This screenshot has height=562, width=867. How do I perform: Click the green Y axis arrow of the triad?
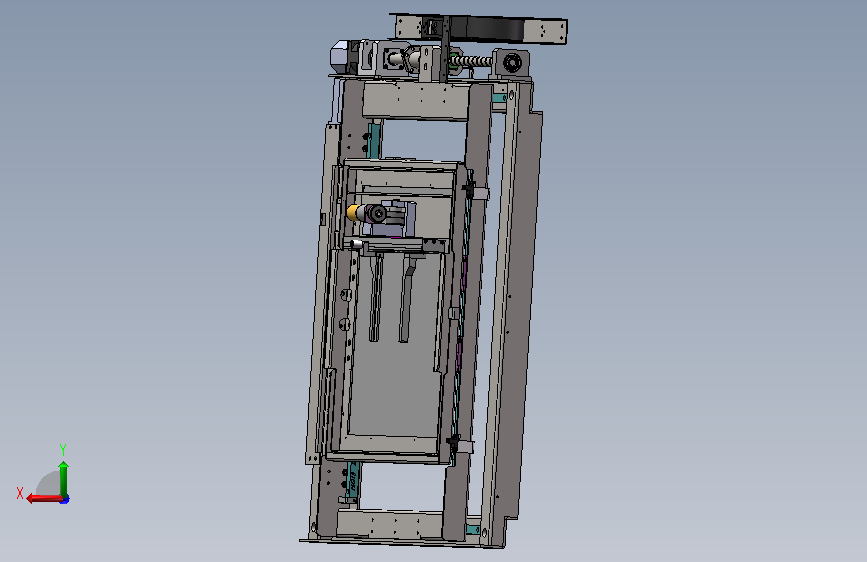click(64, 478)
